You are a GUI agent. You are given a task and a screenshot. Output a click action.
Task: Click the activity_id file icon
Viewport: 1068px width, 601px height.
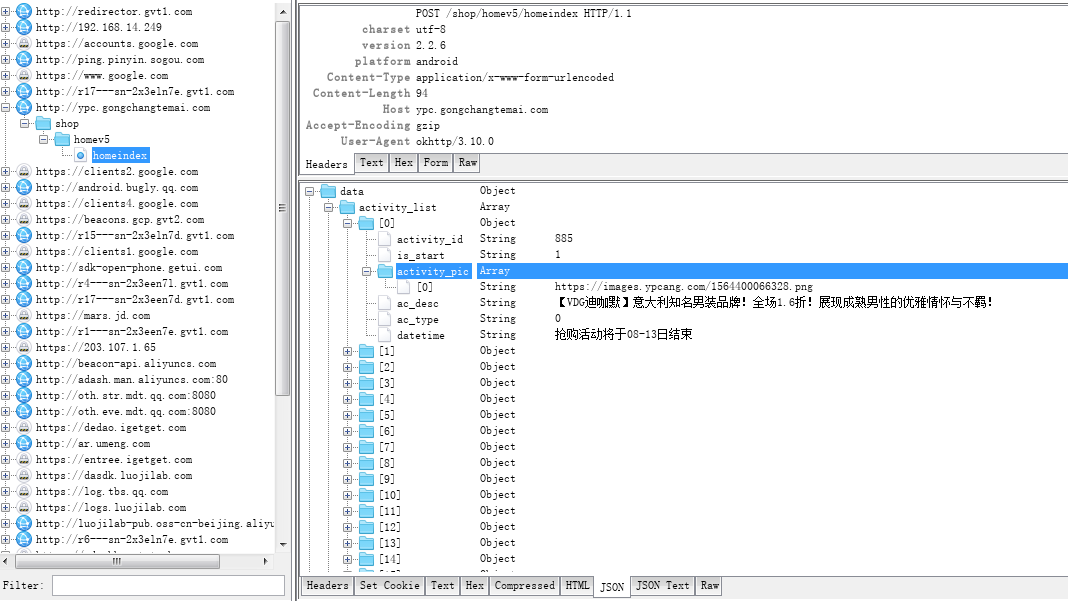[x=385, y=239]
